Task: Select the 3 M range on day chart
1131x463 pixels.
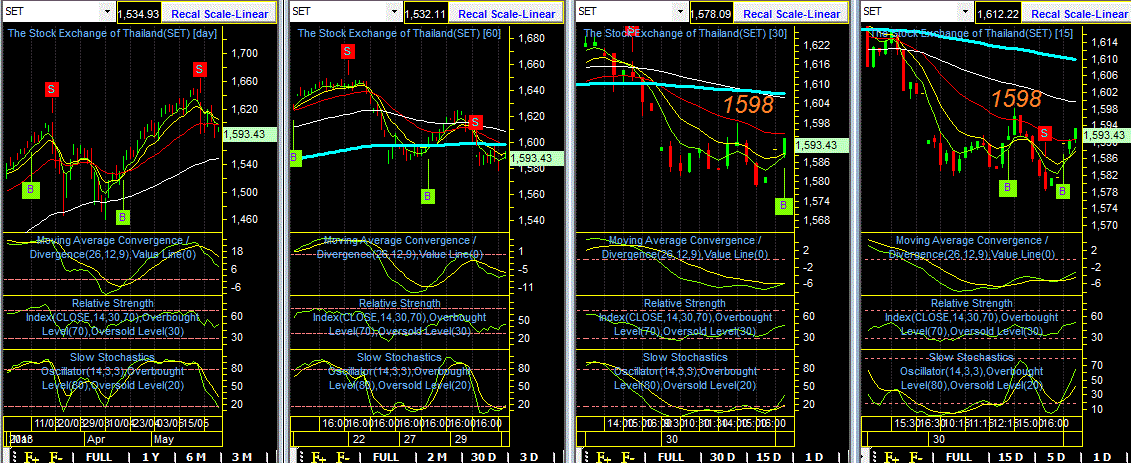Action: click(x=242, y=457)
